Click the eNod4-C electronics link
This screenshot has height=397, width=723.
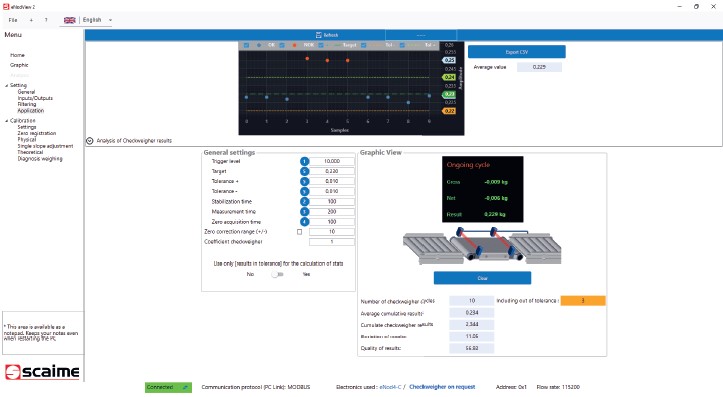(x=390, y=387)
